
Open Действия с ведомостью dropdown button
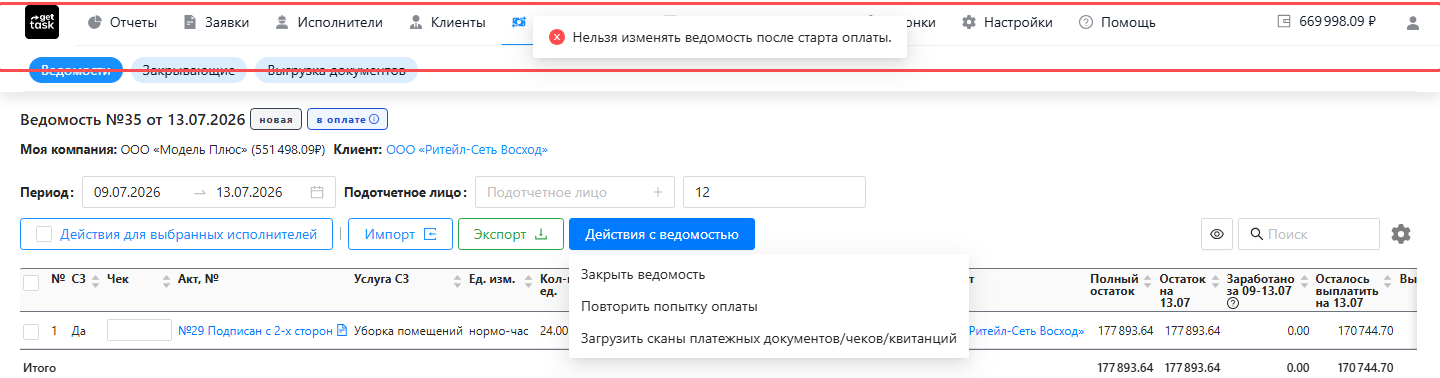pos(662,234)
